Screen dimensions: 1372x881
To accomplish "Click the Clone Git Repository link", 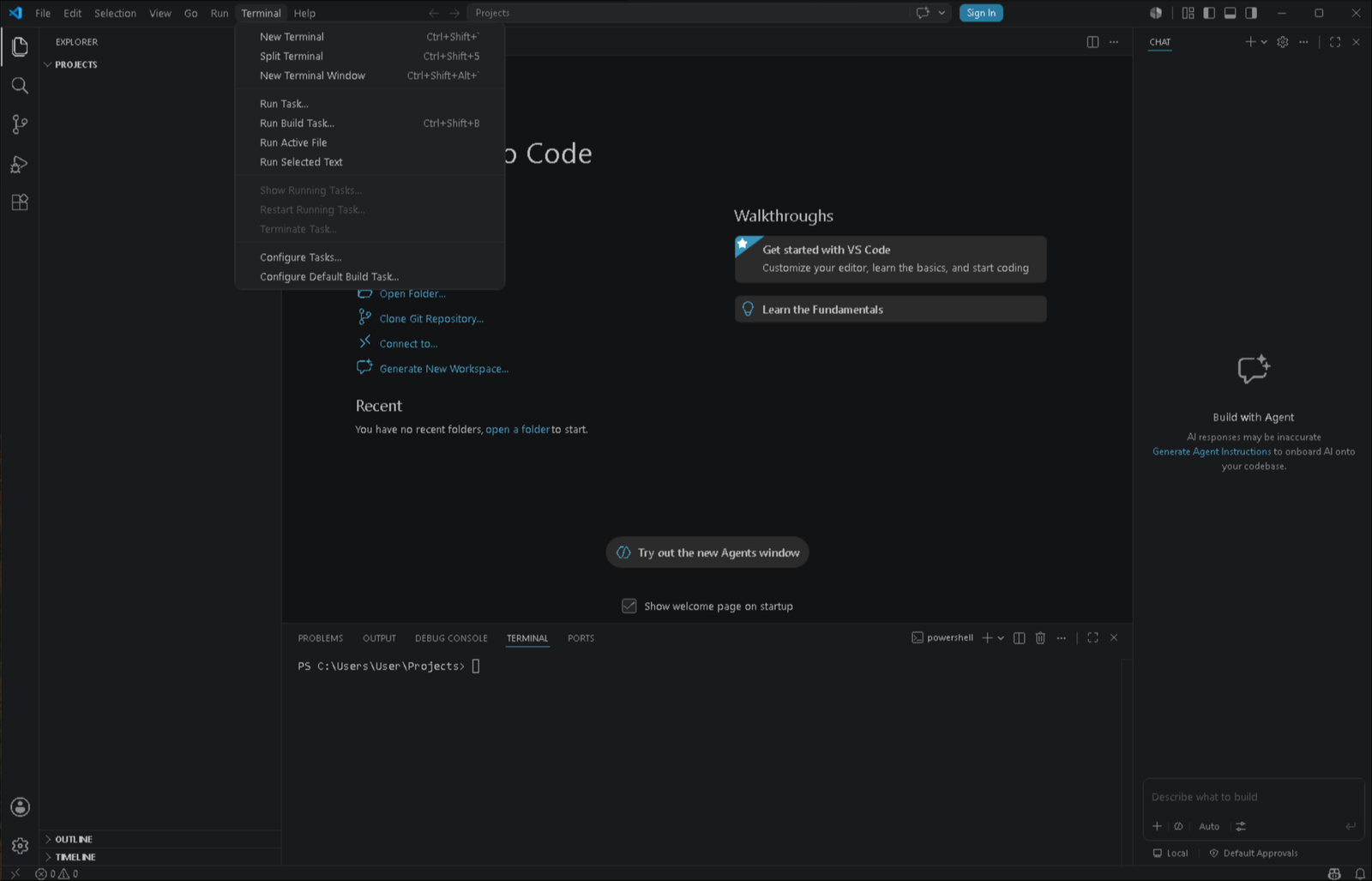I will (x=431, y=318).
